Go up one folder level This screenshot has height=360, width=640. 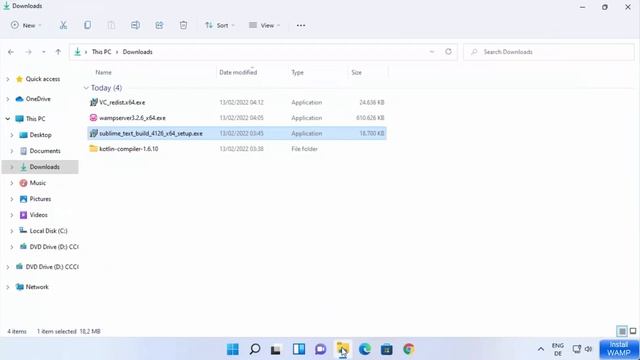click(58, 52)
